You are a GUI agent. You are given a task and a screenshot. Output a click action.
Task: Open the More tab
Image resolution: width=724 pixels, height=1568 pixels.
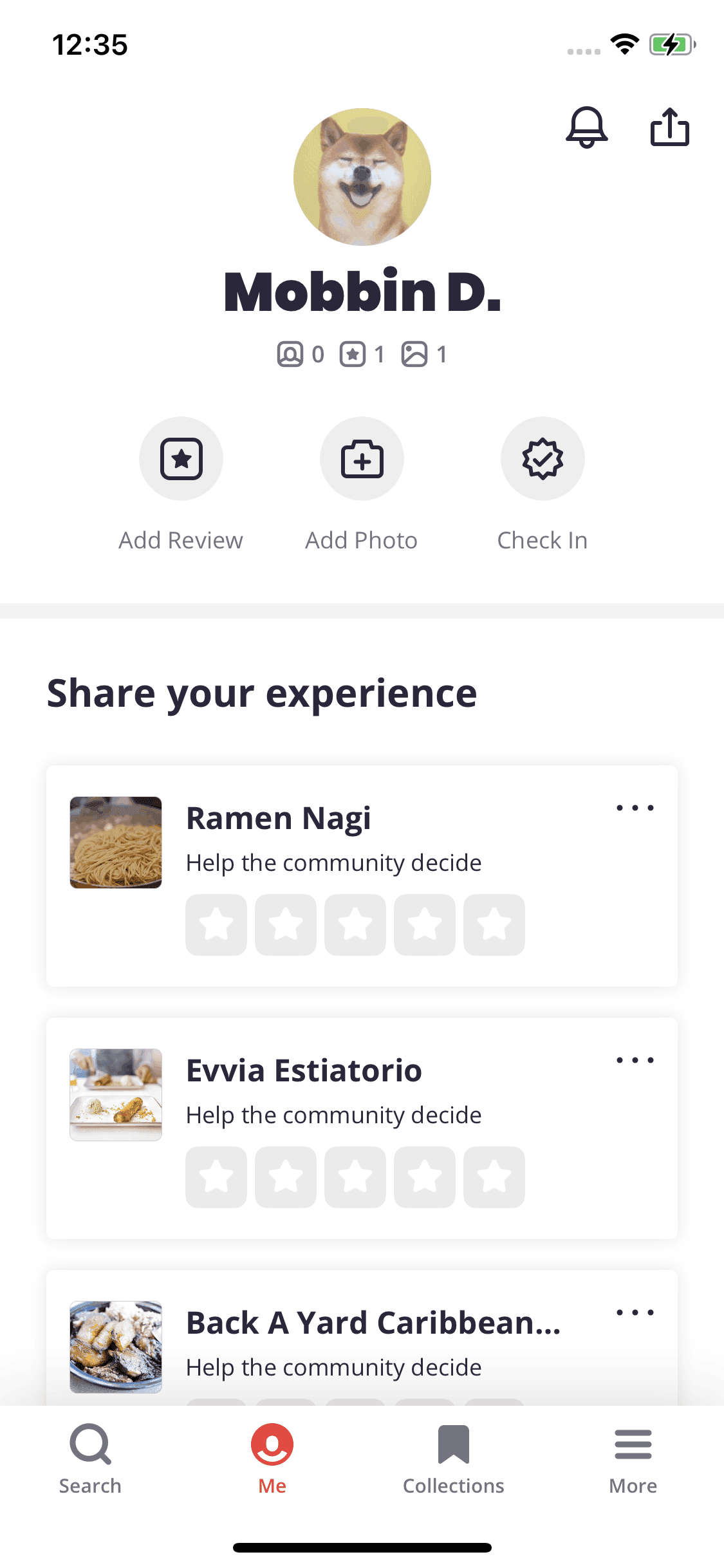[633, 1459]
